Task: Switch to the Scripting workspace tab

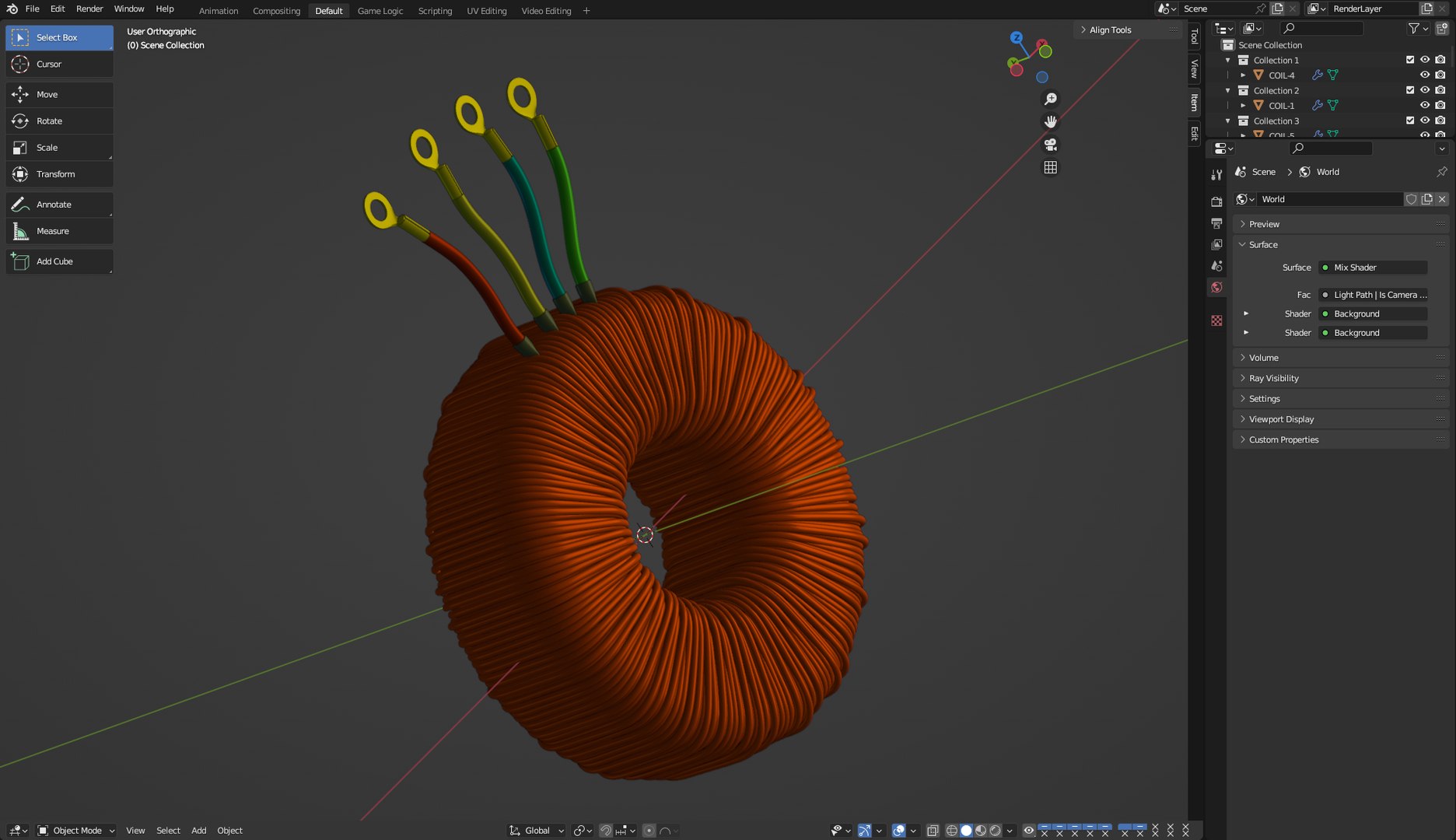Action: (435, 10)
